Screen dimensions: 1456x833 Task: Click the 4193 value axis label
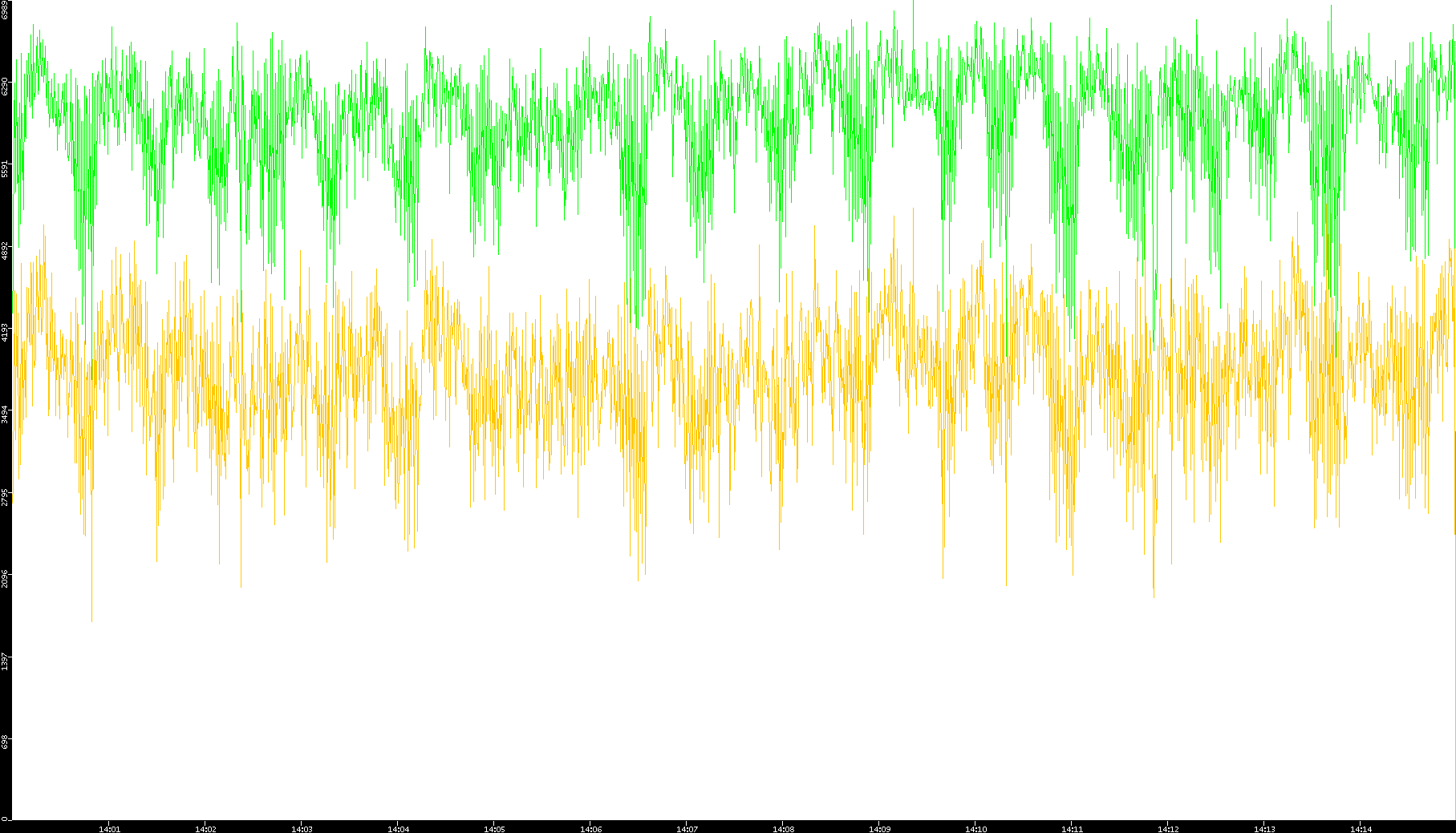pyautogui.click(x=6, y=332)
